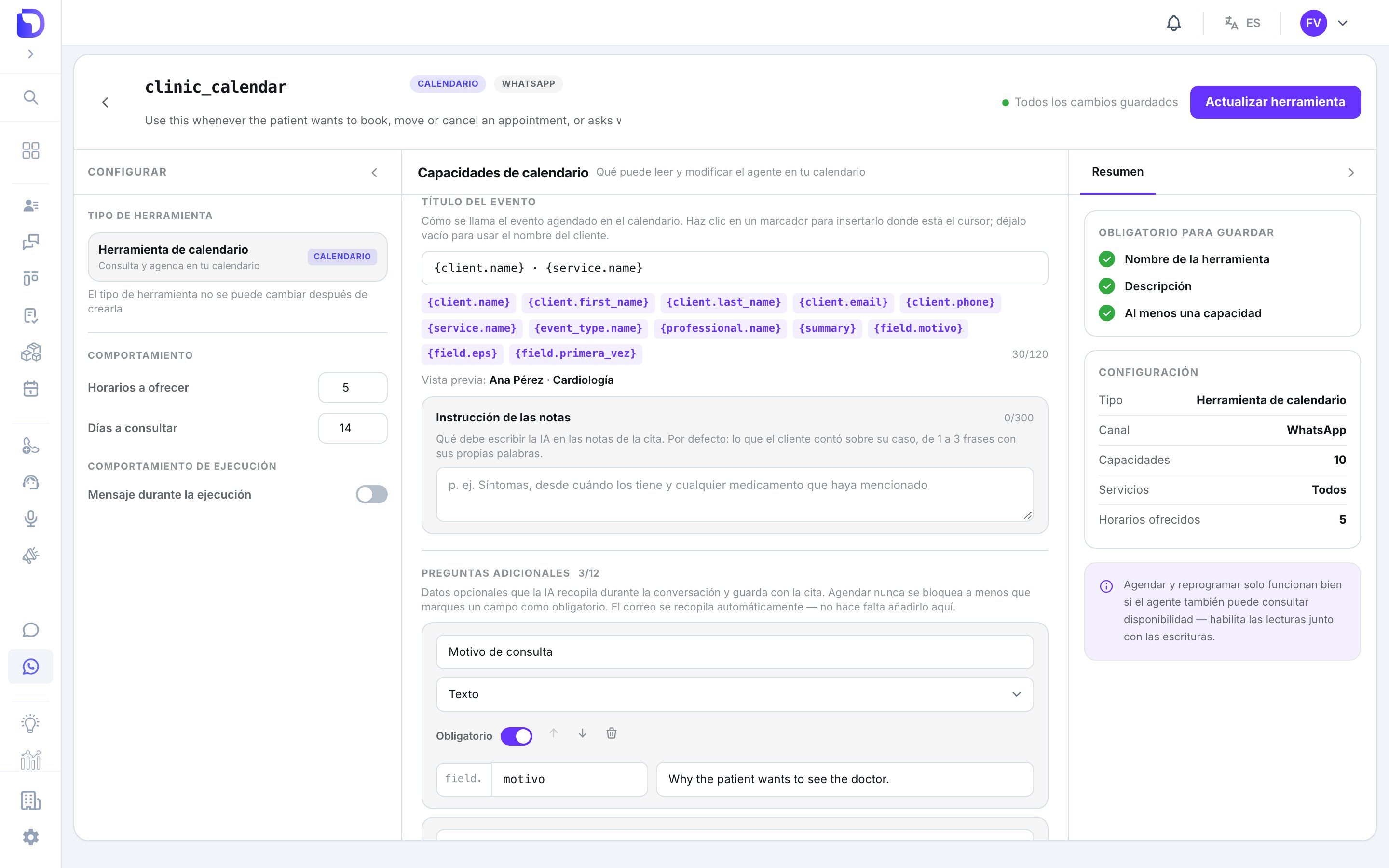Screen dimensions: 1389x868
Task: Click the CALENDARIO badge beside clinic_calendar
Action: (x=448, y=84)
